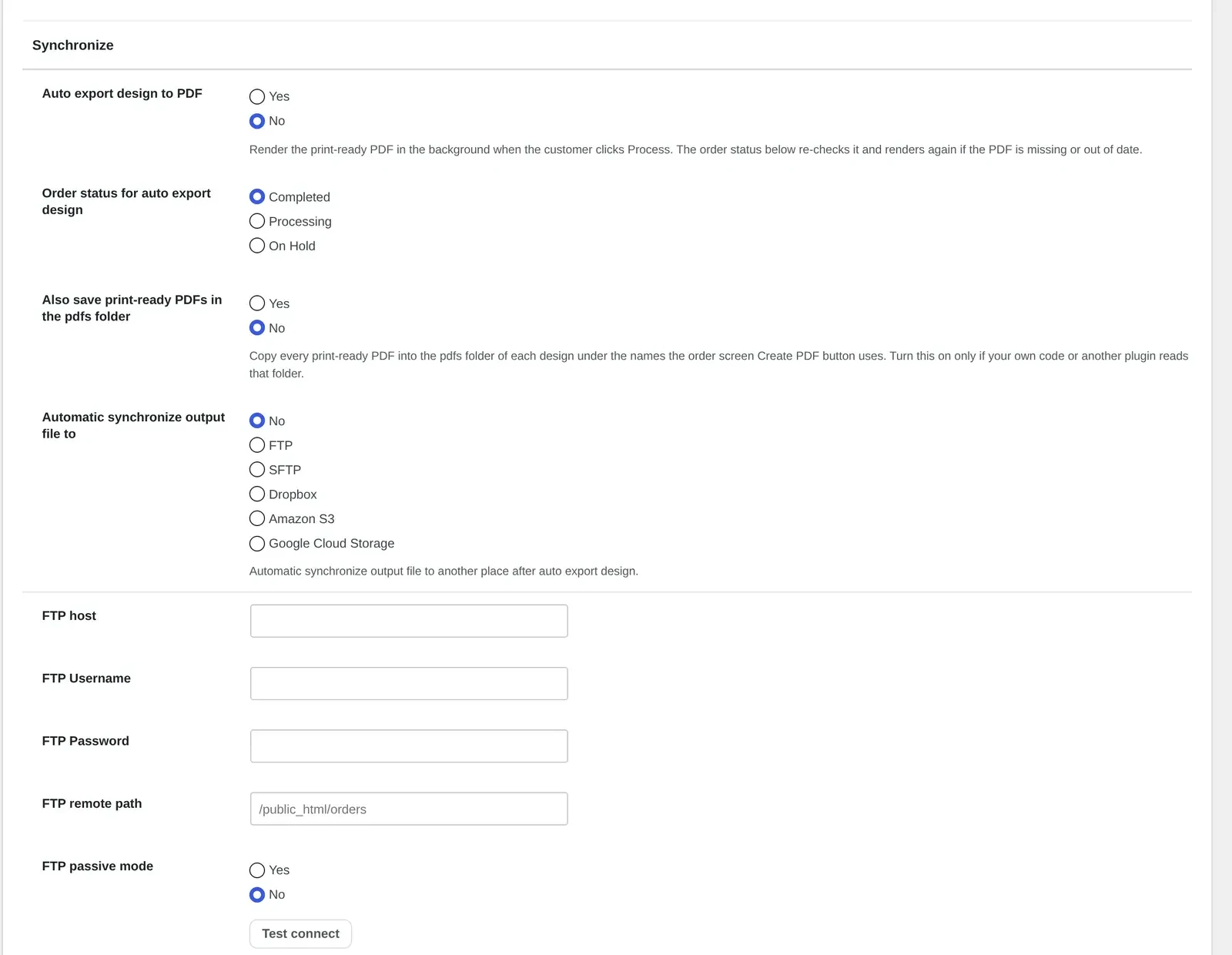
Task: Click the 'Auto export design to PDF' label
Action: (x=122, y=93)
